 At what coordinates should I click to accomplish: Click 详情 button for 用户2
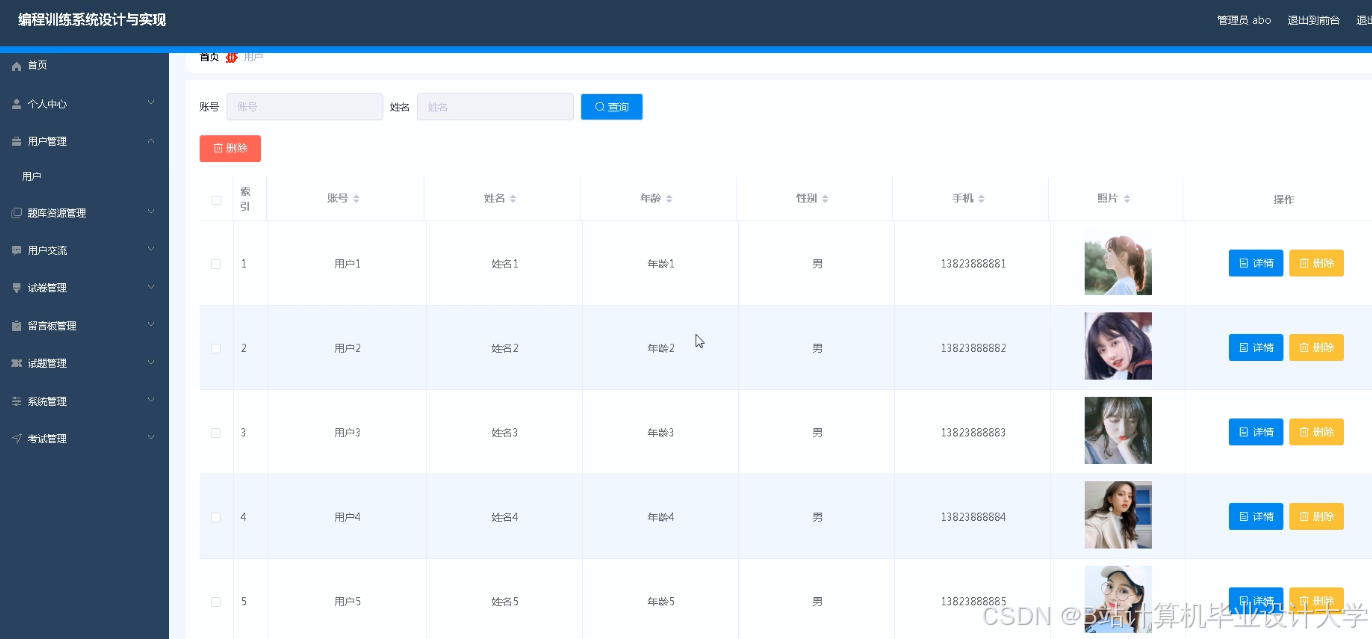click(x=1256, y=347)
